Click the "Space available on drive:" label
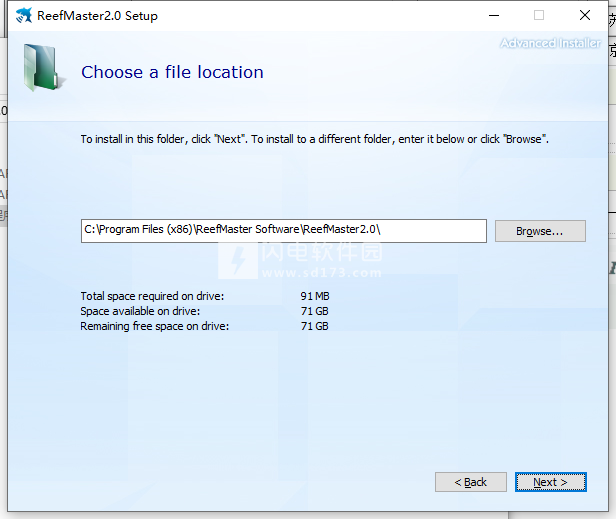Image resolution: width=616 pixels, height=519 pixels. pos(140,311)
